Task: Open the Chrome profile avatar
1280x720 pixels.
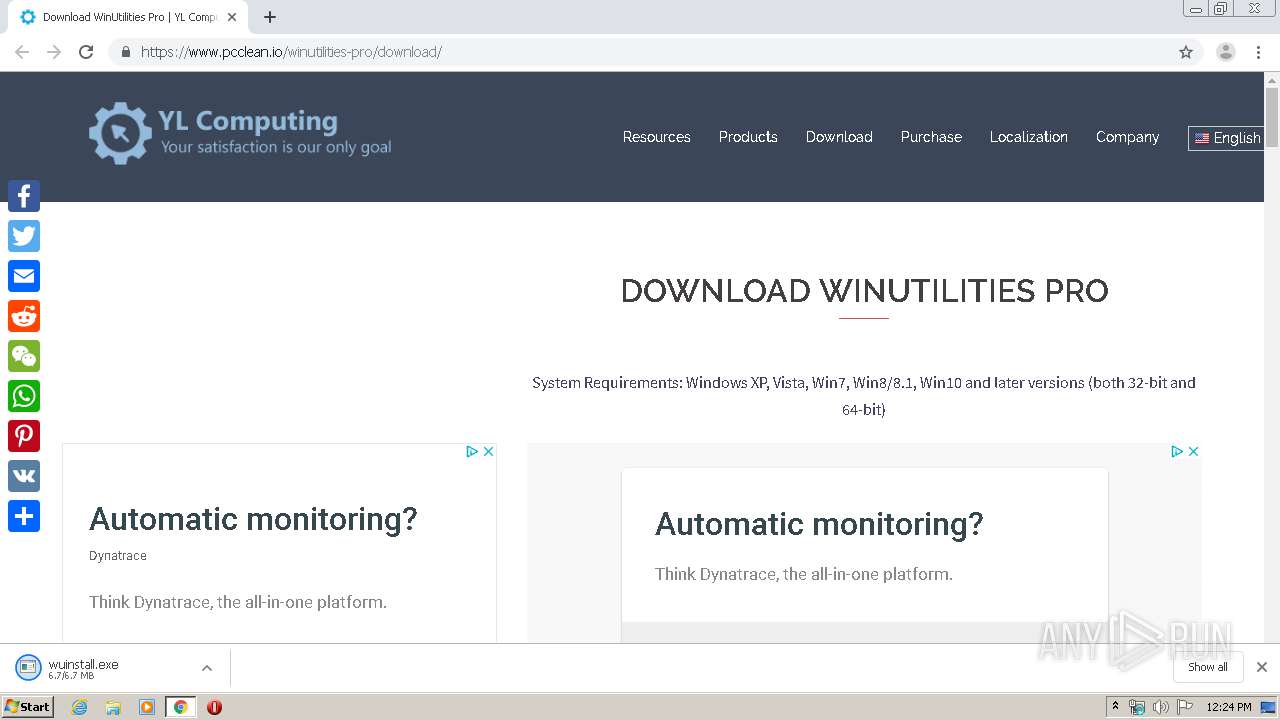Action: 1226,52
